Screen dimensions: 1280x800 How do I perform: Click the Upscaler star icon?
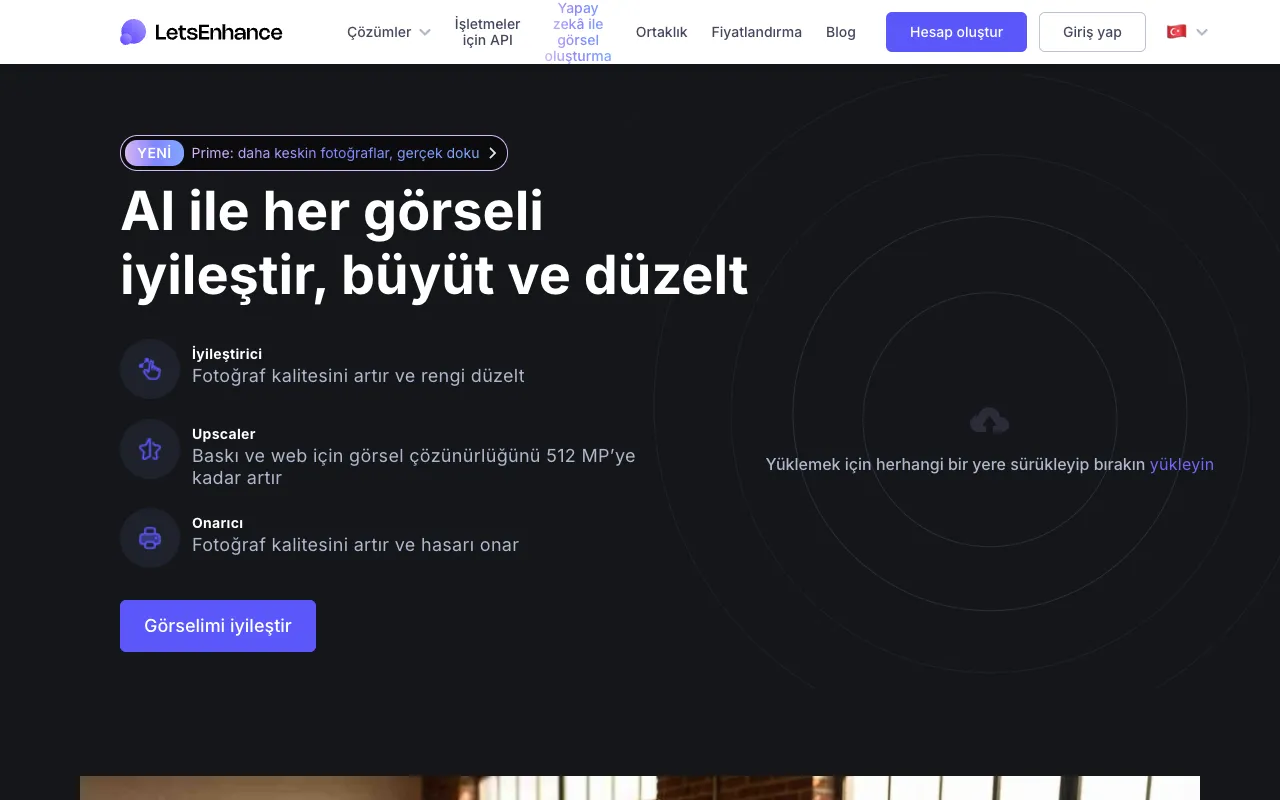149,449
